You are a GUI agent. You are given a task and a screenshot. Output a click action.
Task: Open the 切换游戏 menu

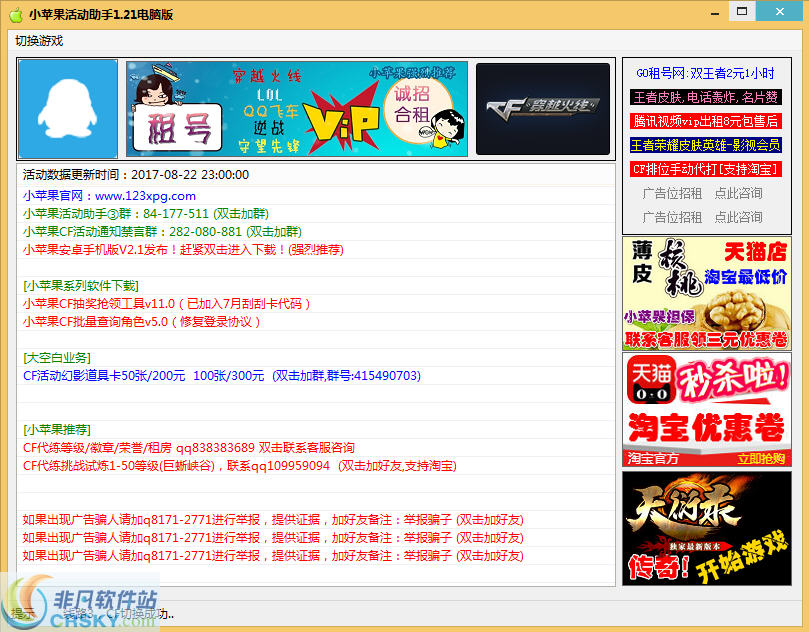[x=38, y=40]
